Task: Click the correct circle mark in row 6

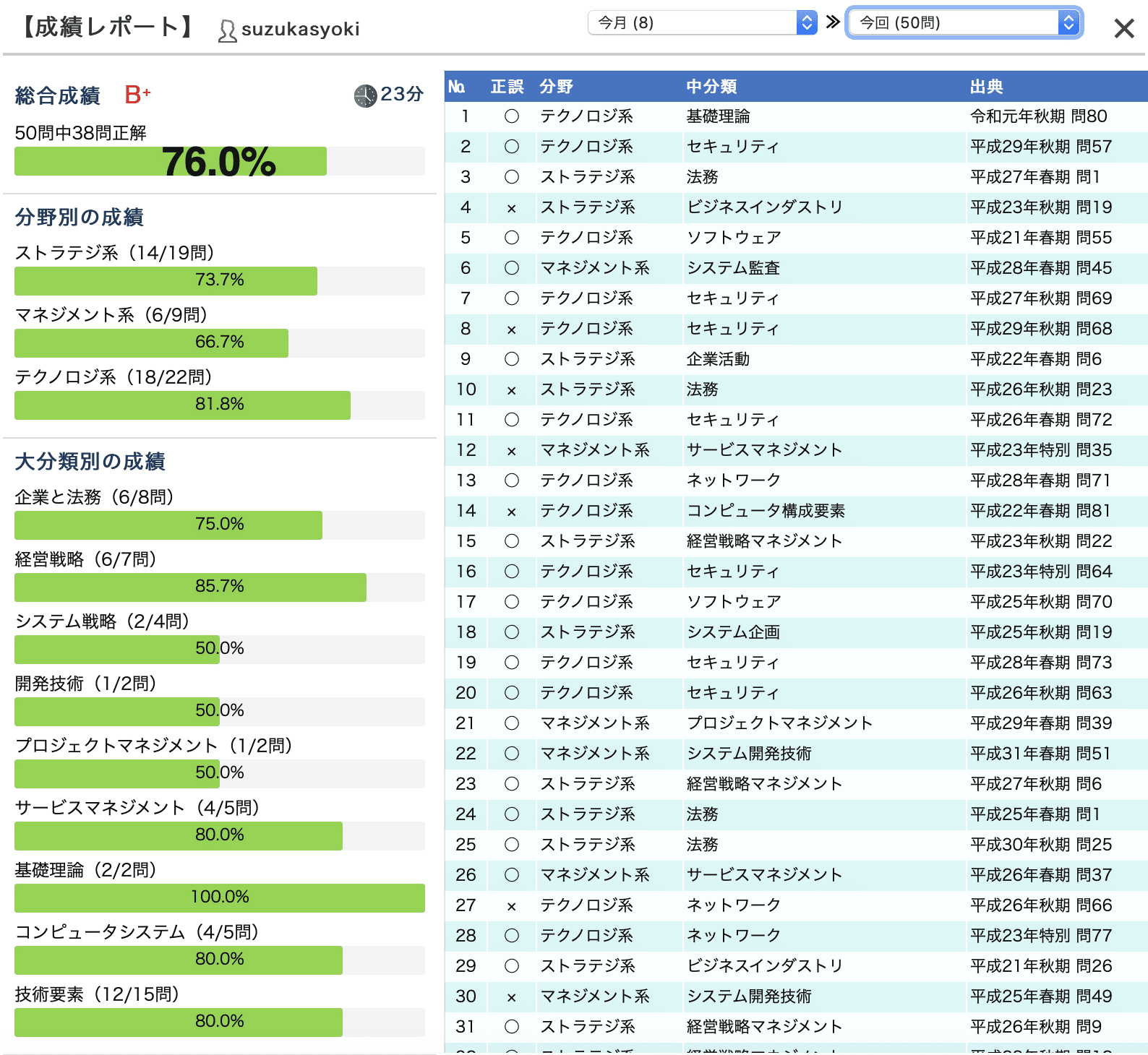Action: pos(512,268)
